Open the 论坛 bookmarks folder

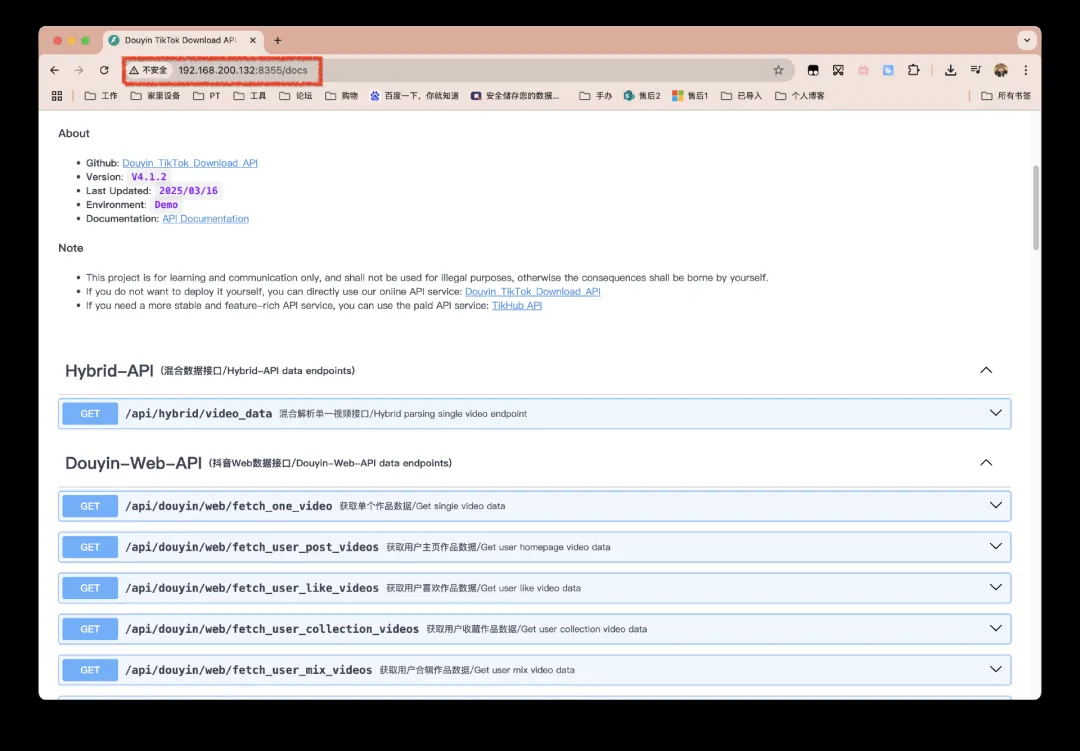296,96
